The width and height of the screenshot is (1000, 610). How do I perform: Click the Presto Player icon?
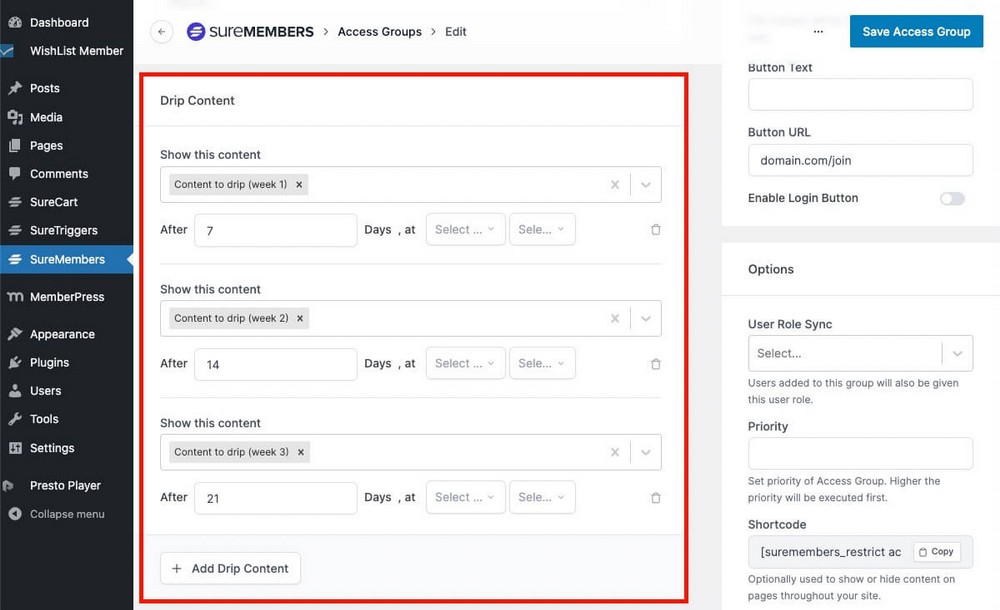tap(8, 486)
